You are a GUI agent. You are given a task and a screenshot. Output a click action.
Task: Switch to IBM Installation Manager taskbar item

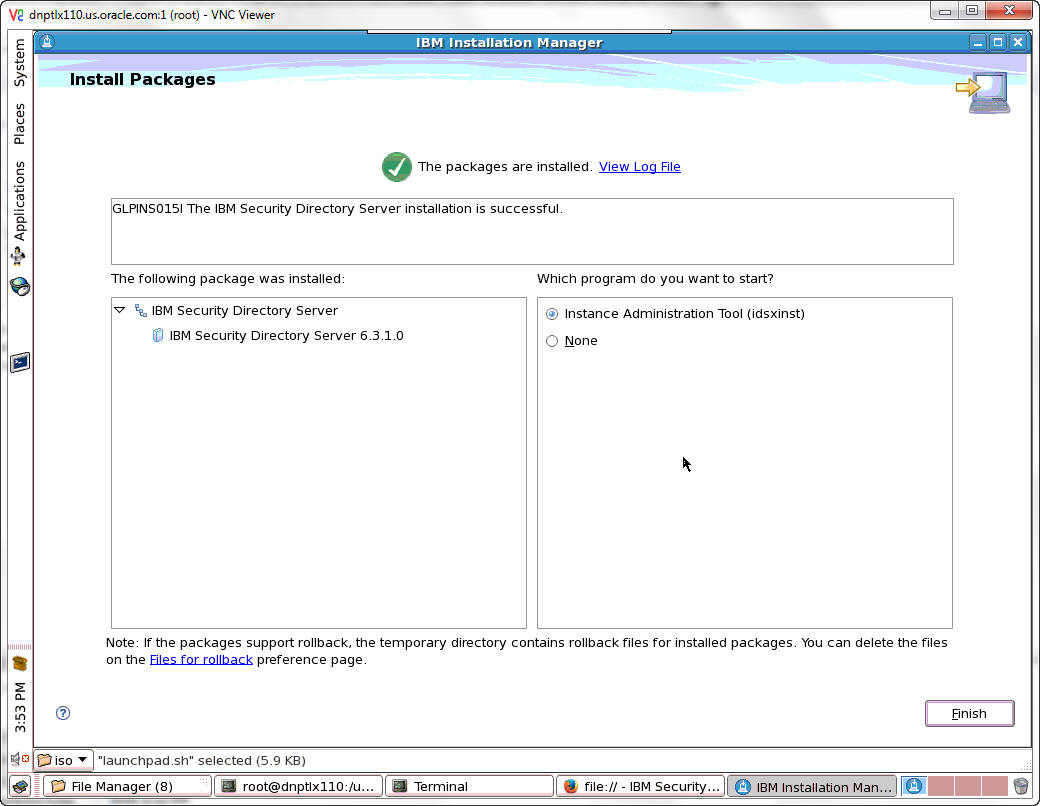(x=812, y=787)
